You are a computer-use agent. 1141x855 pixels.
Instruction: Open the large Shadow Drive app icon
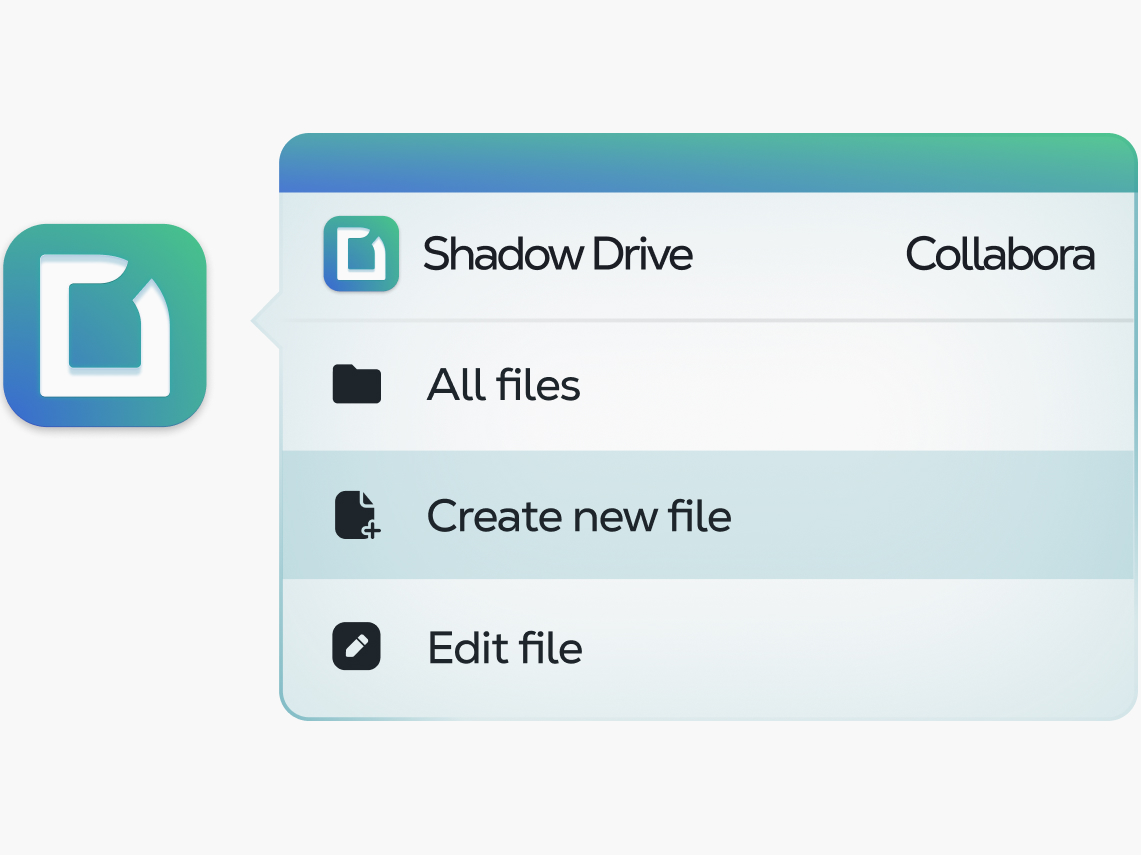[x=105, y=325]
